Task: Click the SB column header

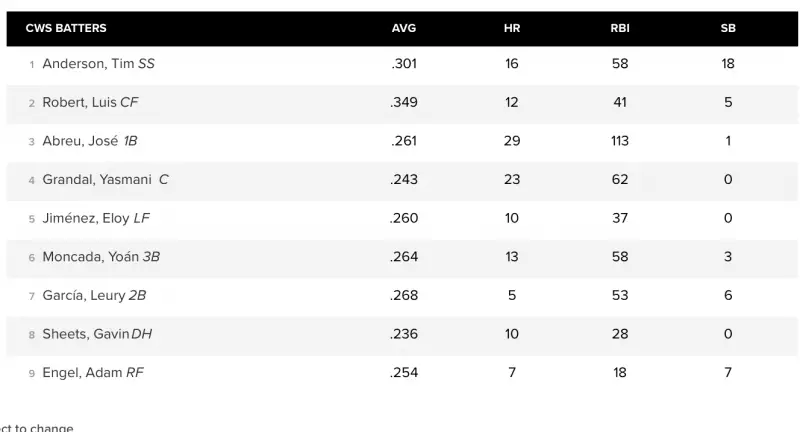Action: (x=728, y=28)
